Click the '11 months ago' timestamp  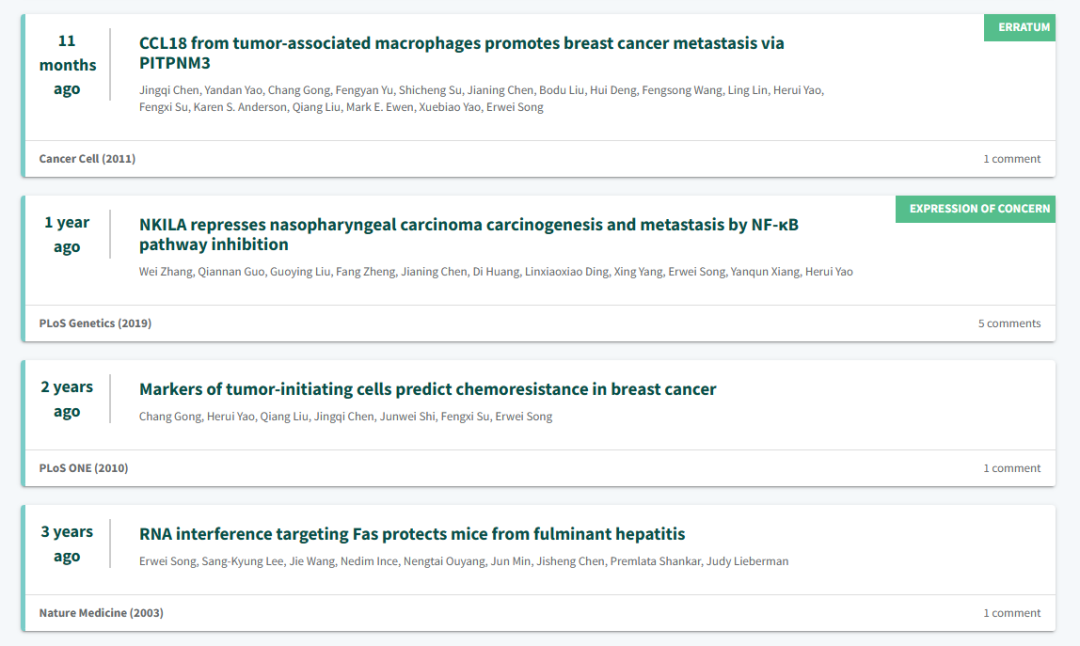click(x=68, y=65)
